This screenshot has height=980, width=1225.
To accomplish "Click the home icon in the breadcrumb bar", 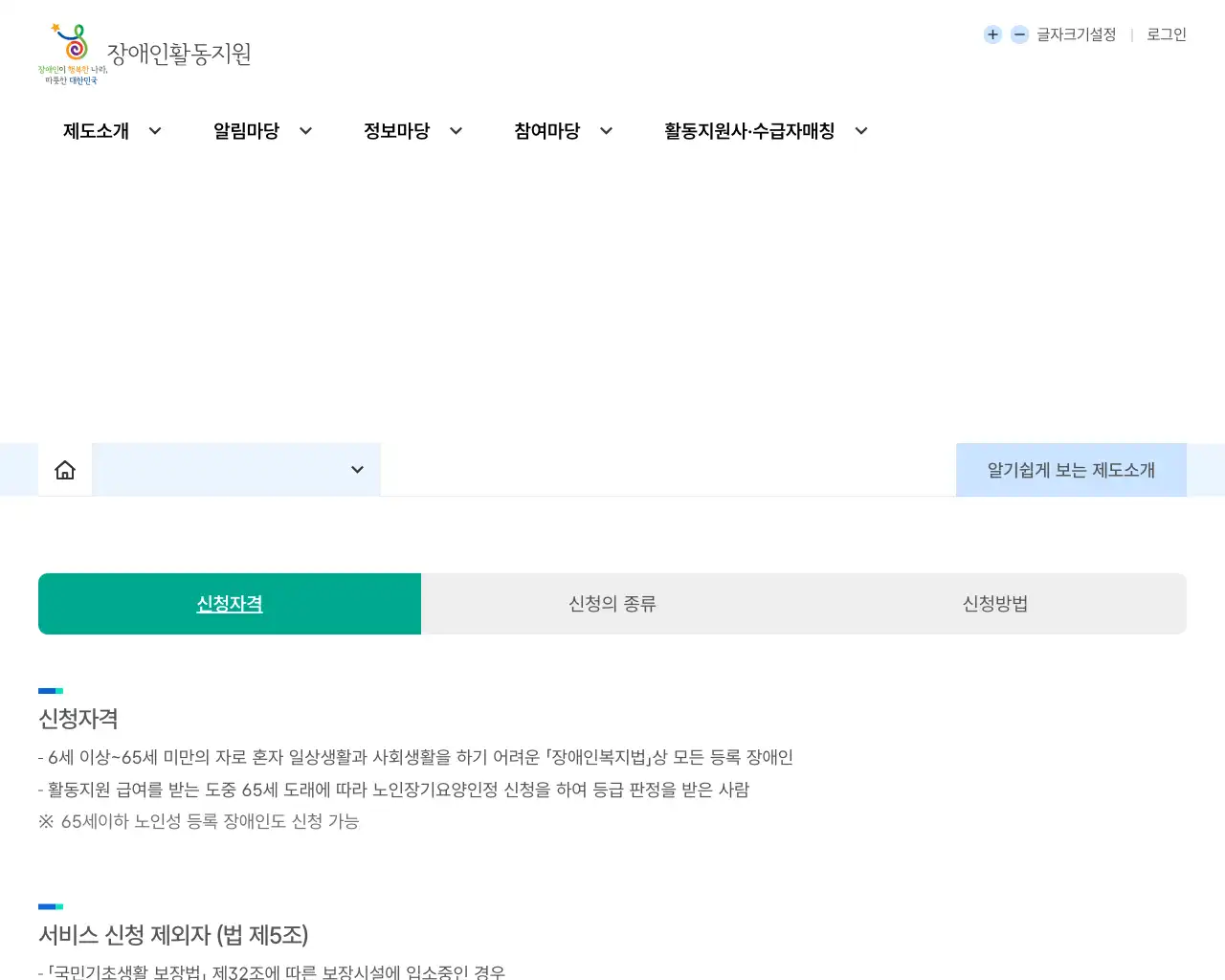I will [64, 469].
